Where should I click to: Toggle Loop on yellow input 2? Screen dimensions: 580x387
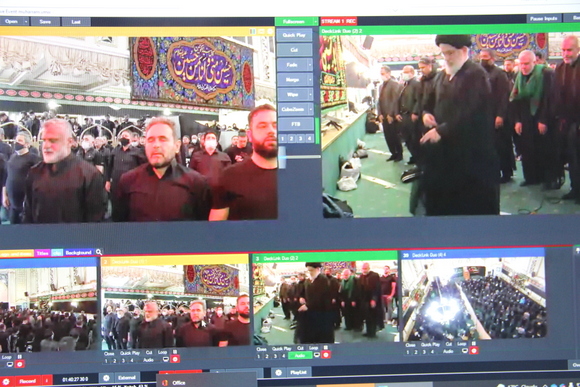tap(162, 353)
